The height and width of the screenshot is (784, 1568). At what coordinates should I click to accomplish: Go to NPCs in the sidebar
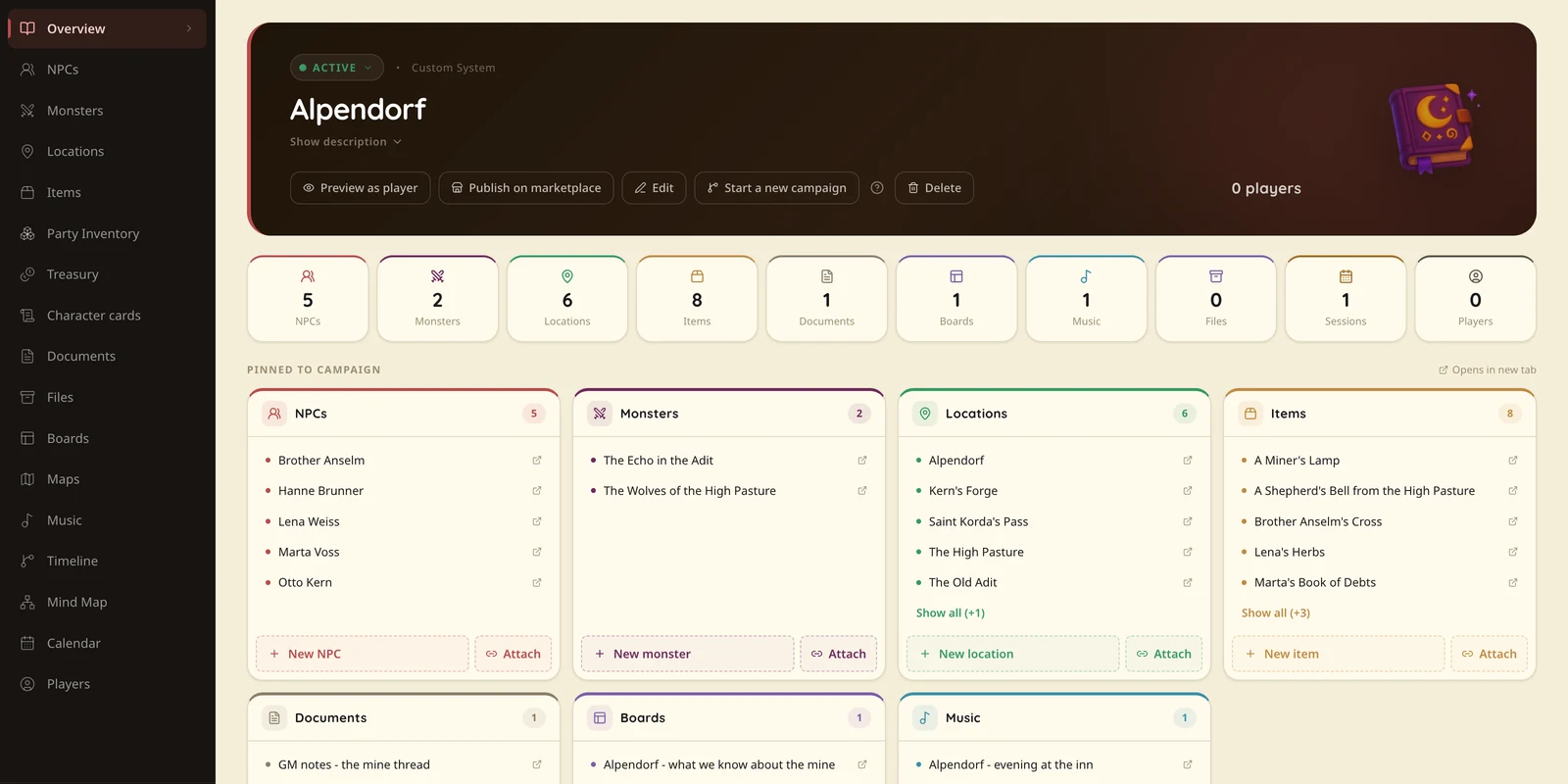coord(108,70)
